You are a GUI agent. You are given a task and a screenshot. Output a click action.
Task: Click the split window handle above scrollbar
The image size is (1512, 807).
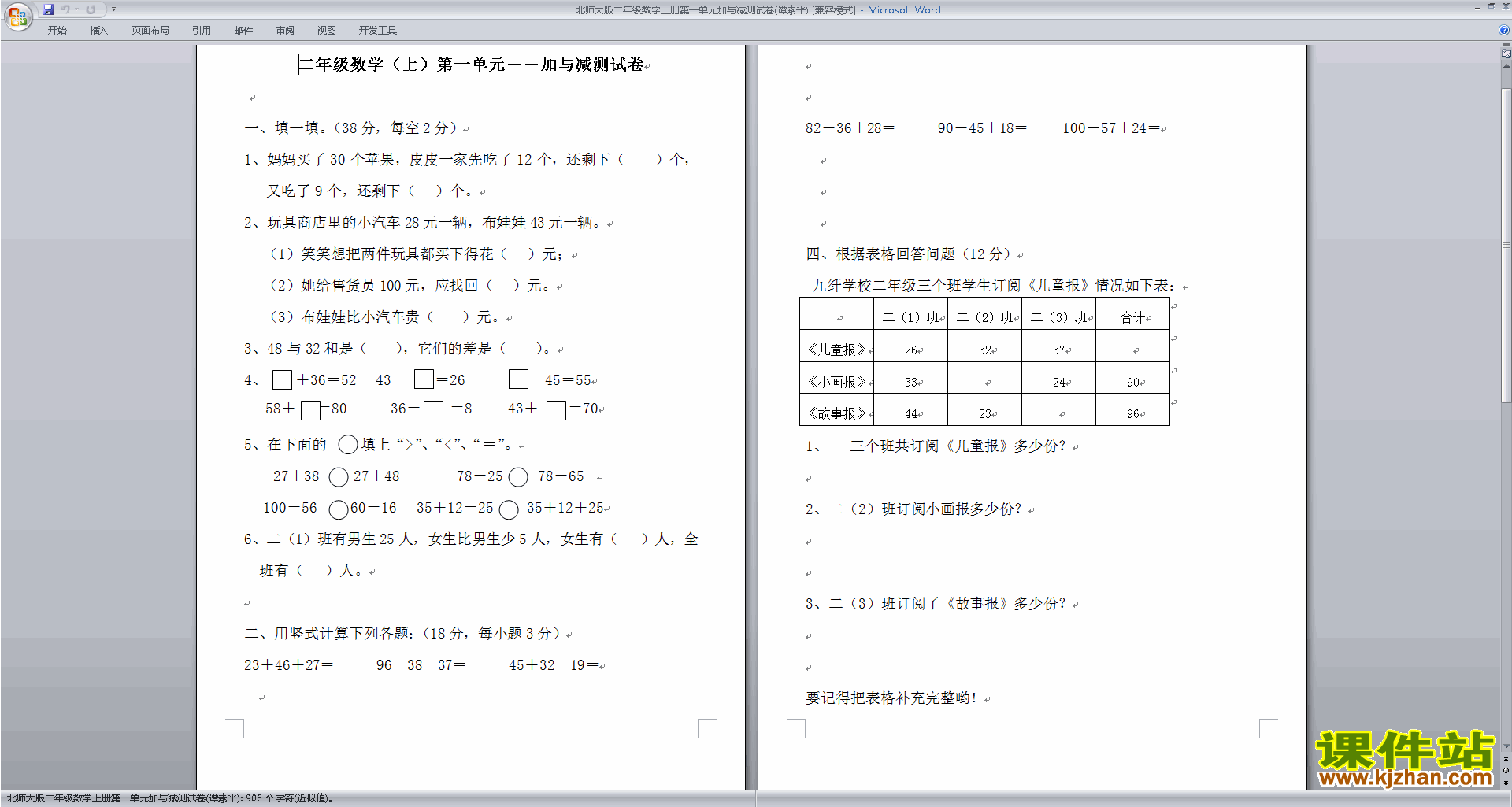tap(1506, 46)
